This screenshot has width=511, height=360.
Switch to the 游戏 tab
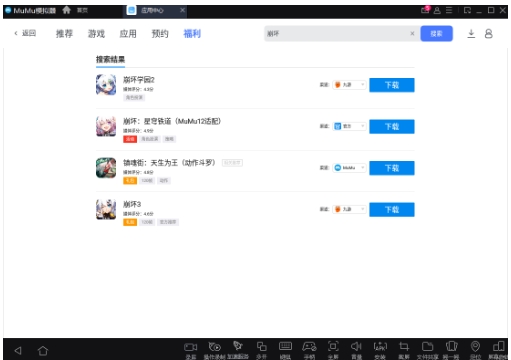[96, 34]
